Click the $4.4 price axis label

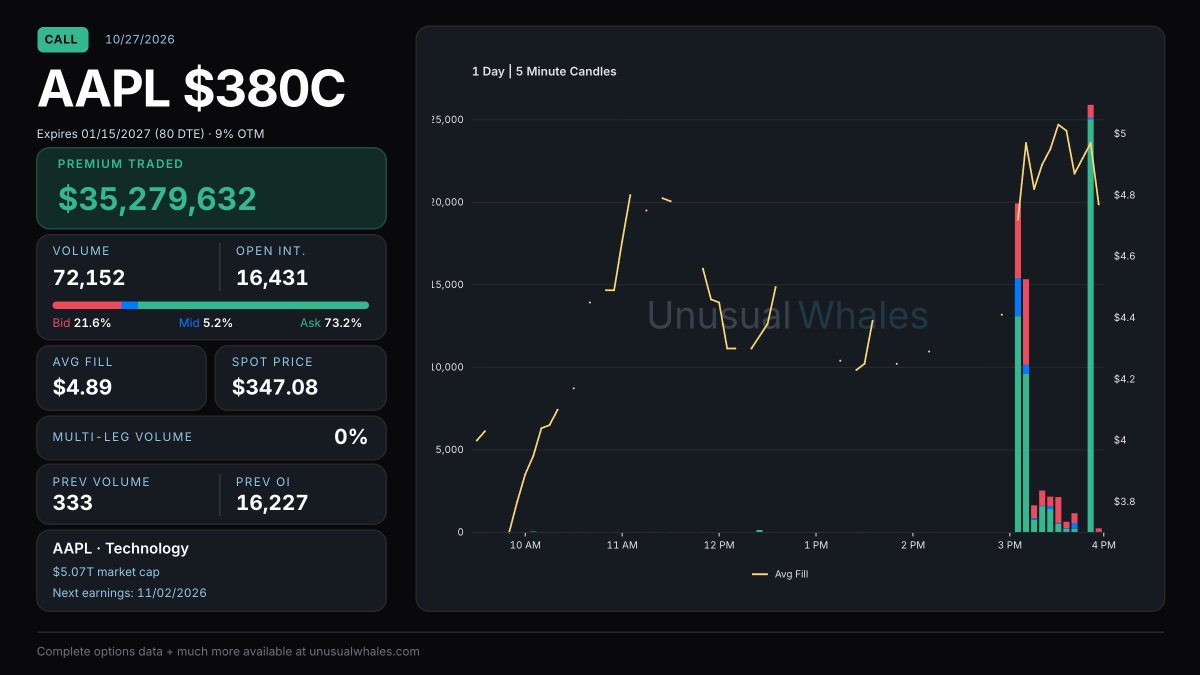[1125, 318]
